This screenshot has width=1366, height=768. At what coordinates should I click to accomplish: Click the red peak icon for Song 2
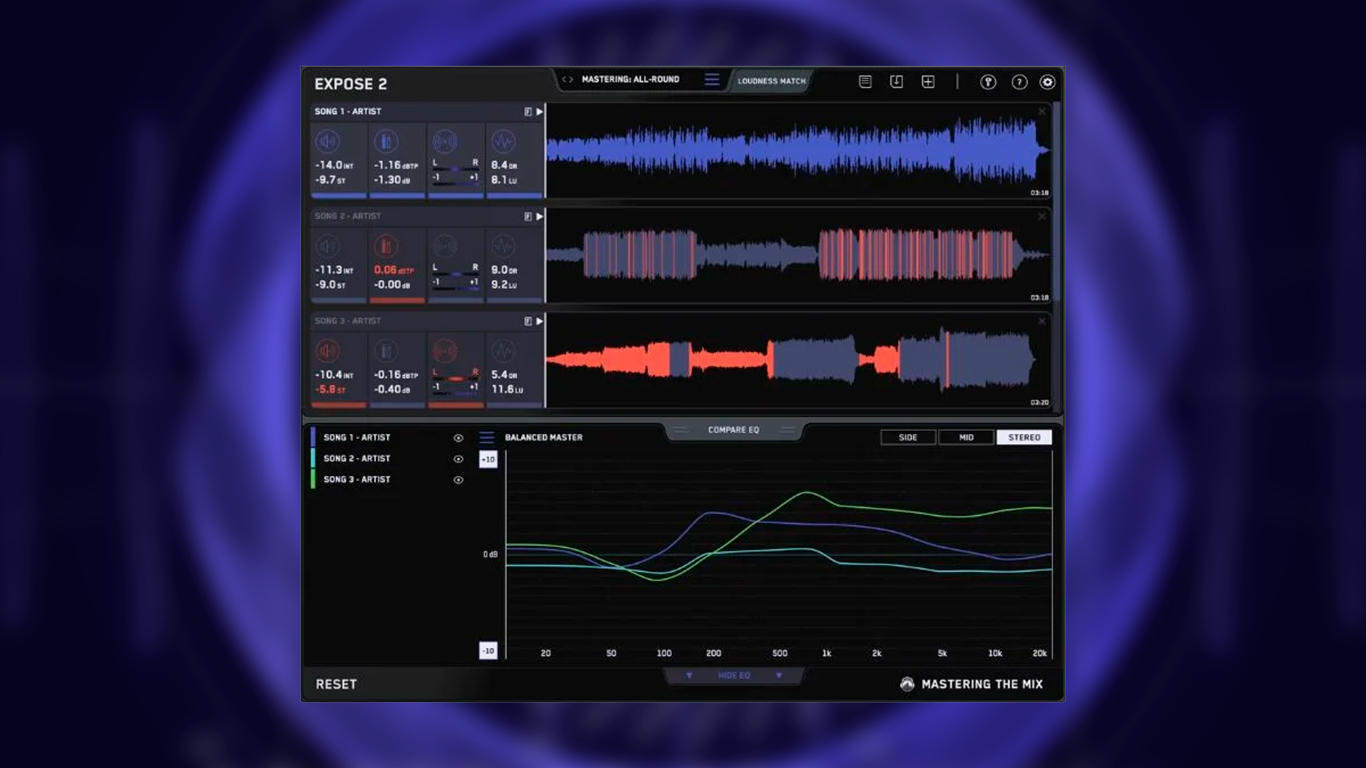click(x=386, y=246)
